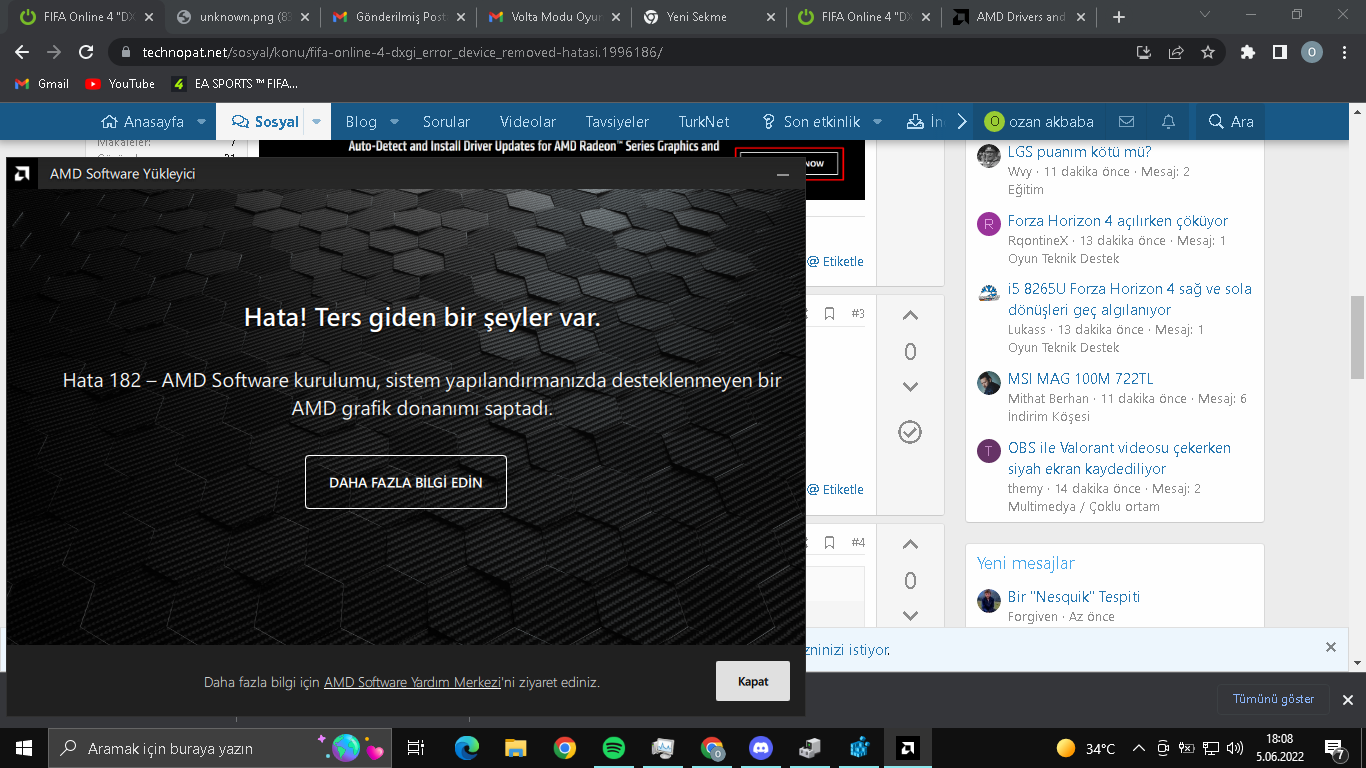Viewport: 1366px width, 768px height.
Task: Open the MSI MAG 100M 722TL thread
Action: tap(1080, 379)
